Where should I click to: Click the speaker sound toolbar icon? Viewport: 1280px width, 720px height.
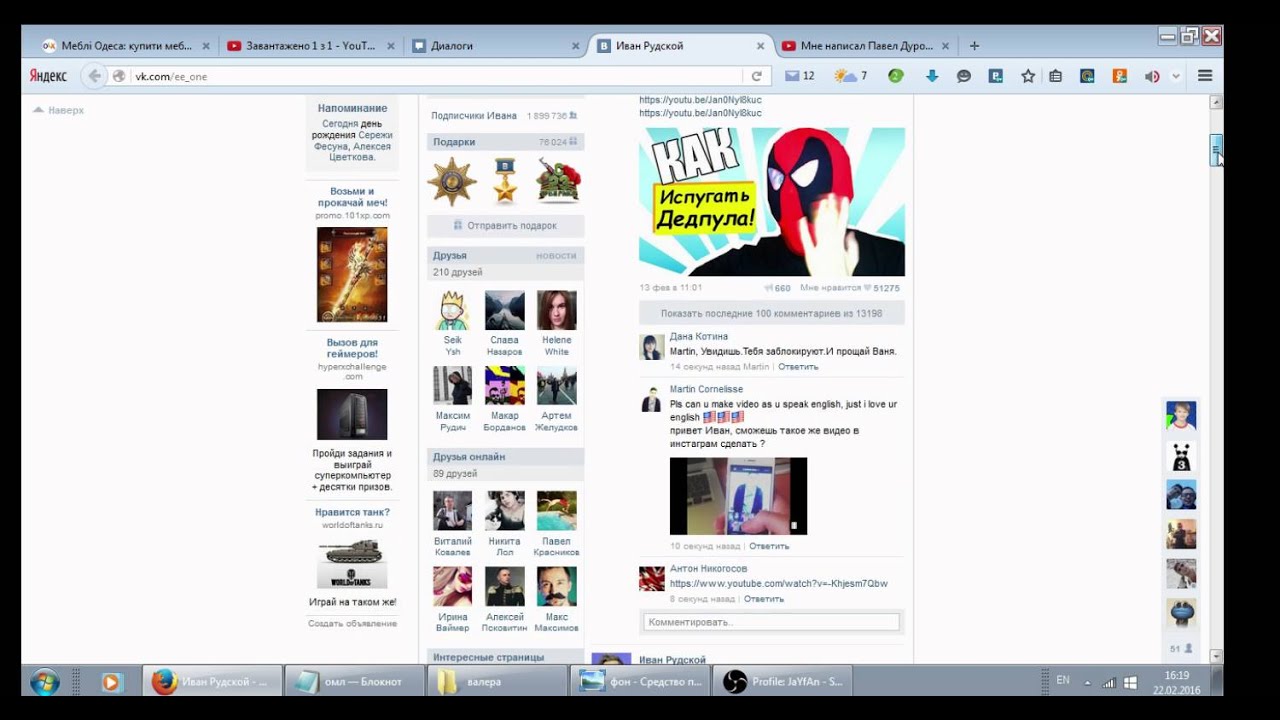click(x=1152, y=76)
